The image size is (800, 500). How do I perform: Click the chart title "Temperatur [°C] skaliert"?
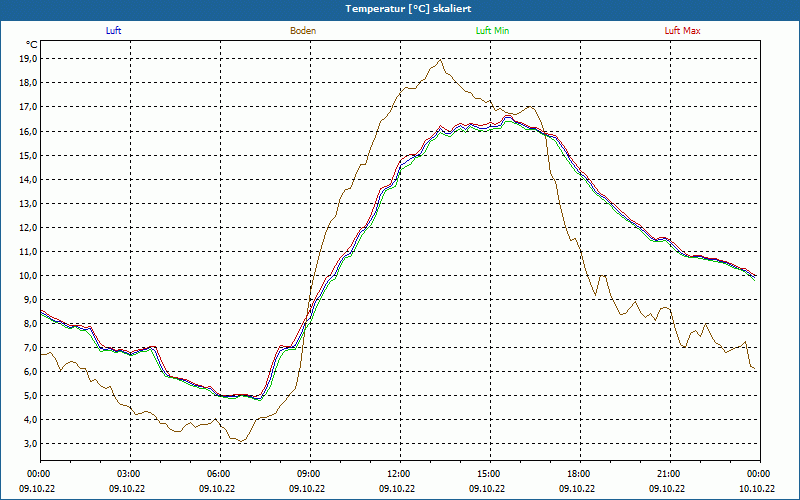tap(408, 9)
